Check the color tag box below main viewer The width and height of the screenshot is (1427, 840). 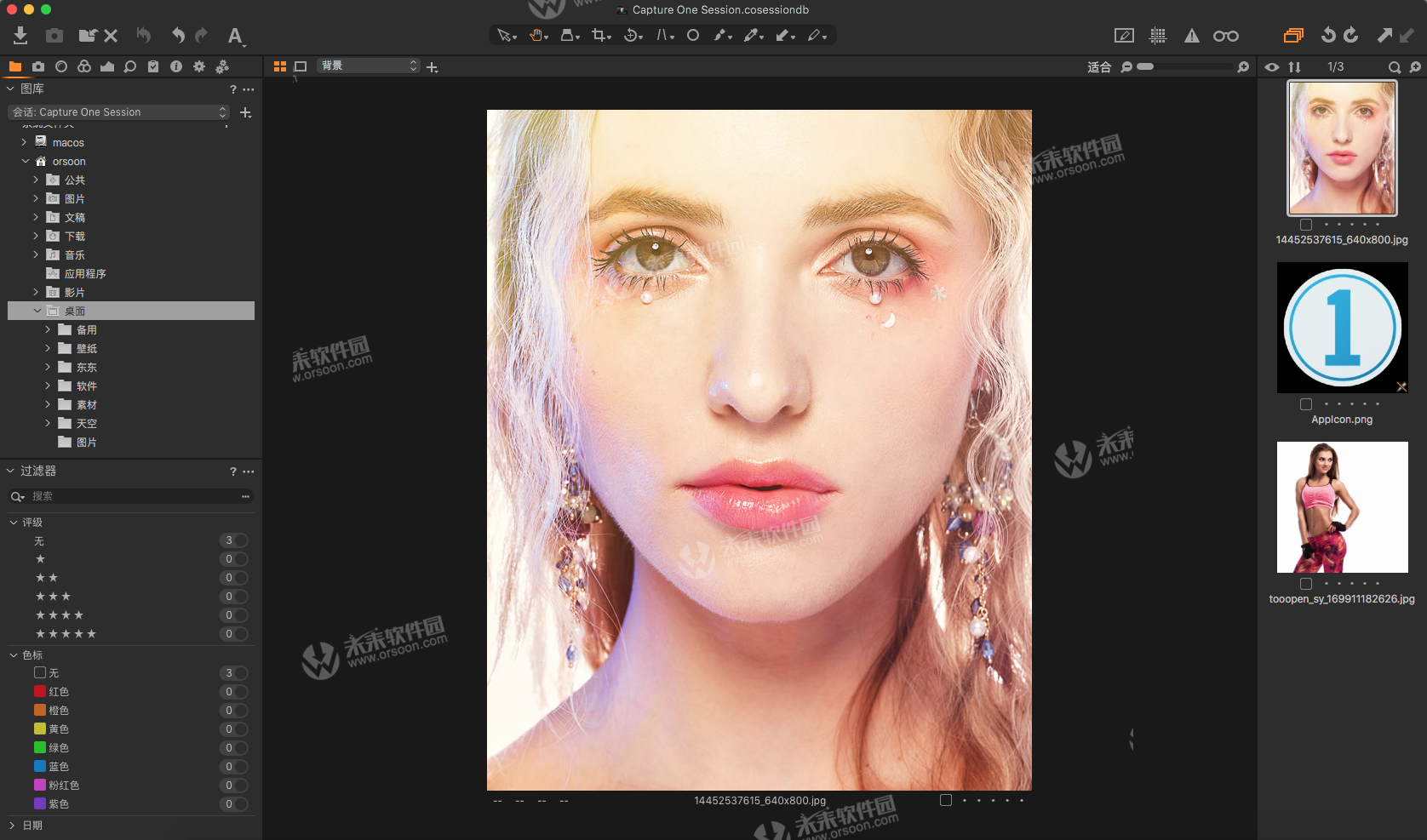point(946,800)
